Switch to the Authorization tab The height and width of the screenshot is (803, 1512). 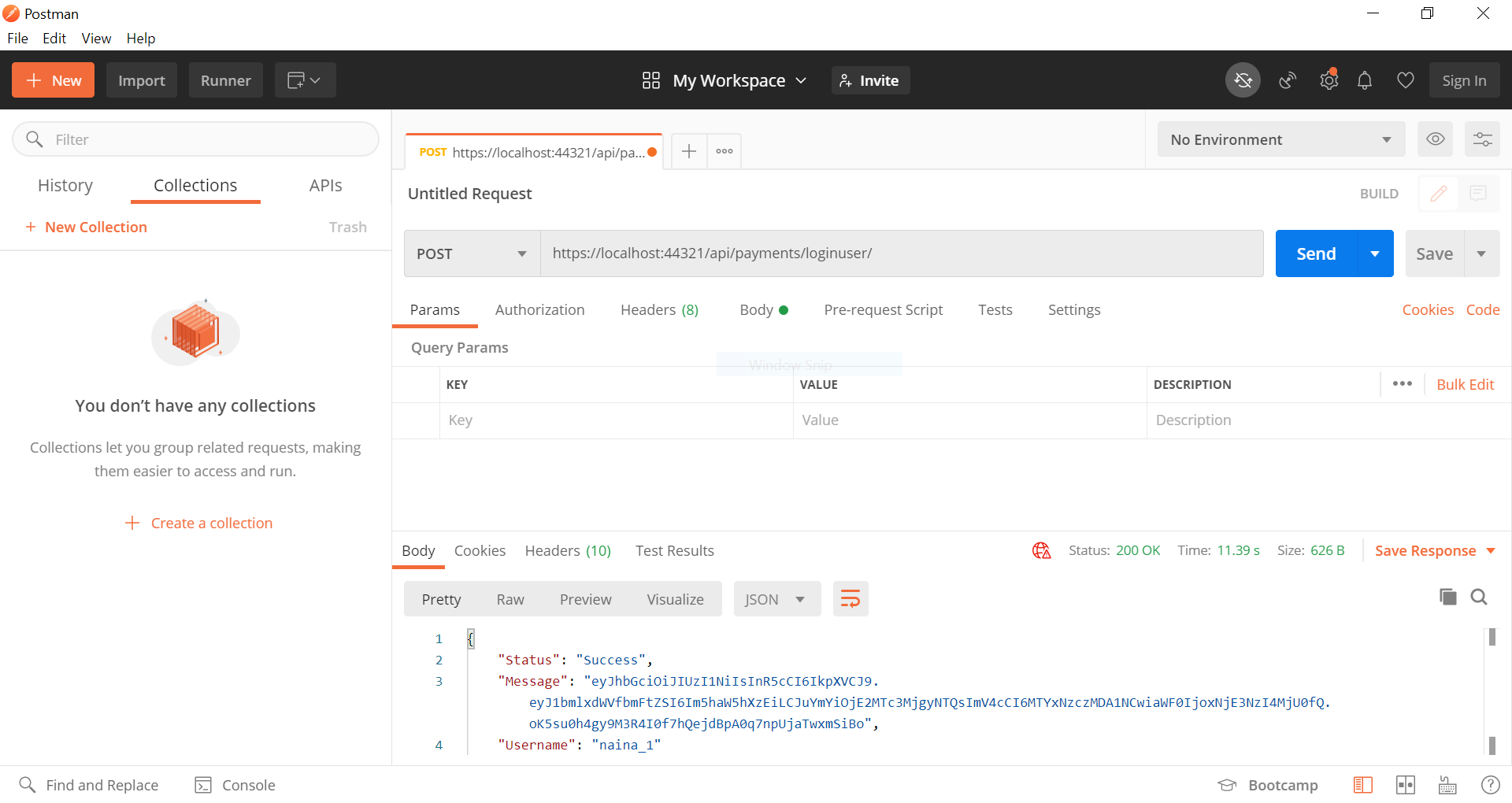[x=539, y=309]
